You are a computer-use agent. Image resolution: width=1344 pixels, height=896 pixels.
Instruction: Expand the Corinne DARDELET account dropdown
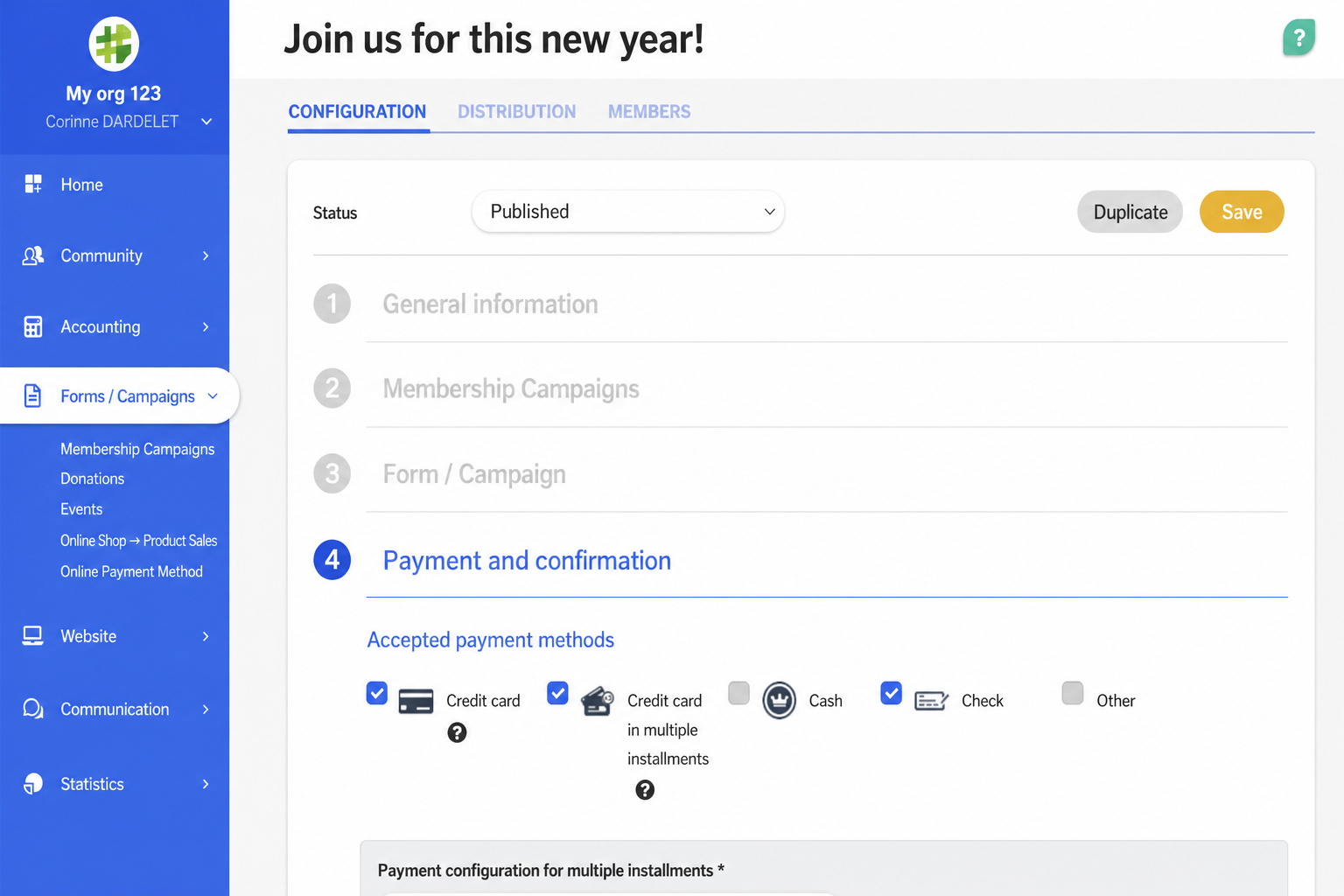206,122
